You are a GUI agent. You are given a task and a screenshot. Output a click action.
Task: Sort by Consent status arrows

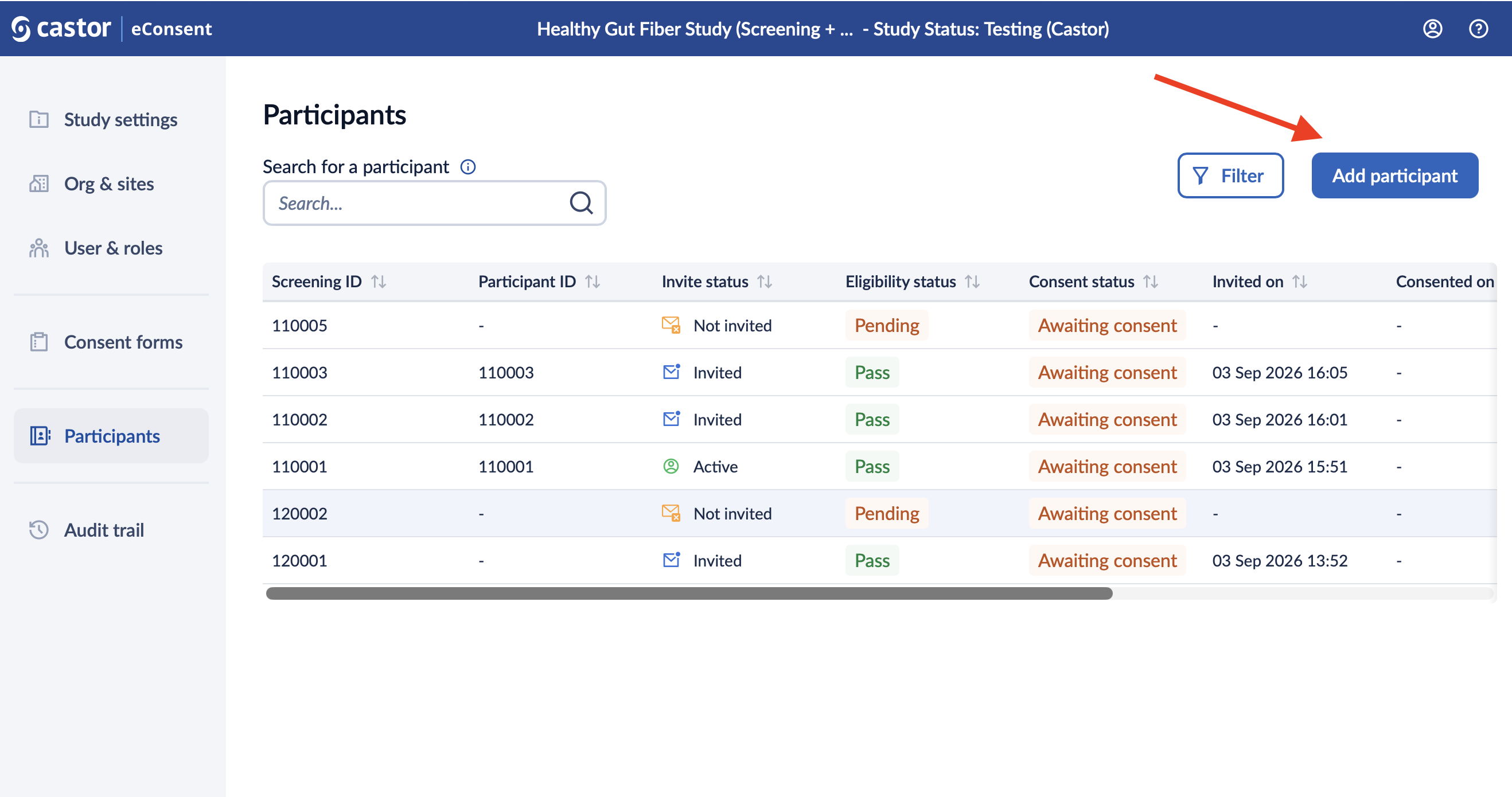1151,282
